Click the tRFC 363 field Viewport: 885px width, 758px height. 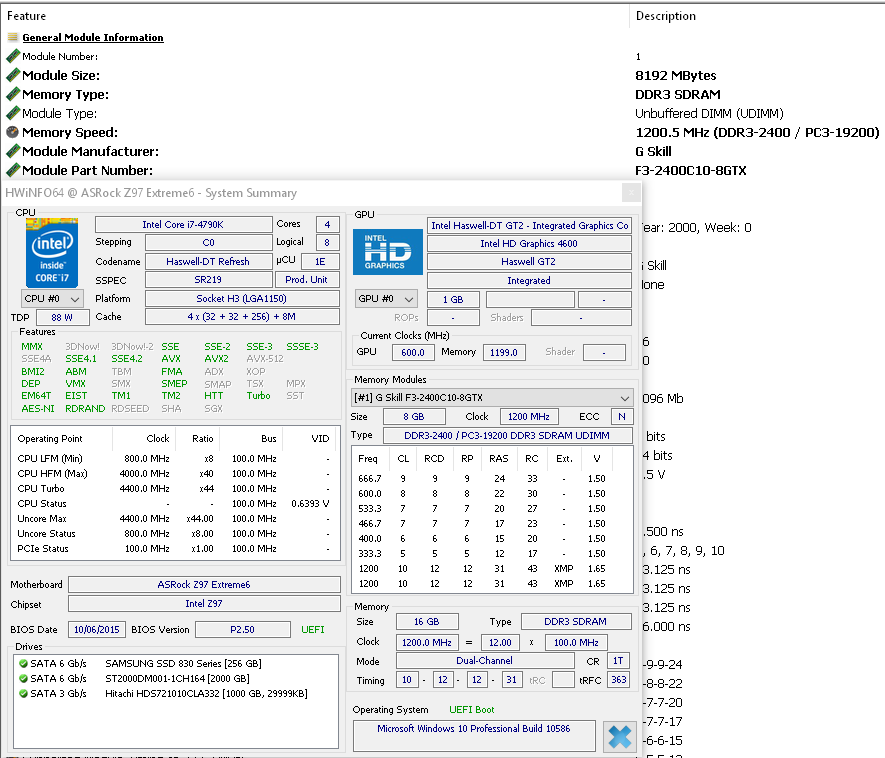coord(619,680)
